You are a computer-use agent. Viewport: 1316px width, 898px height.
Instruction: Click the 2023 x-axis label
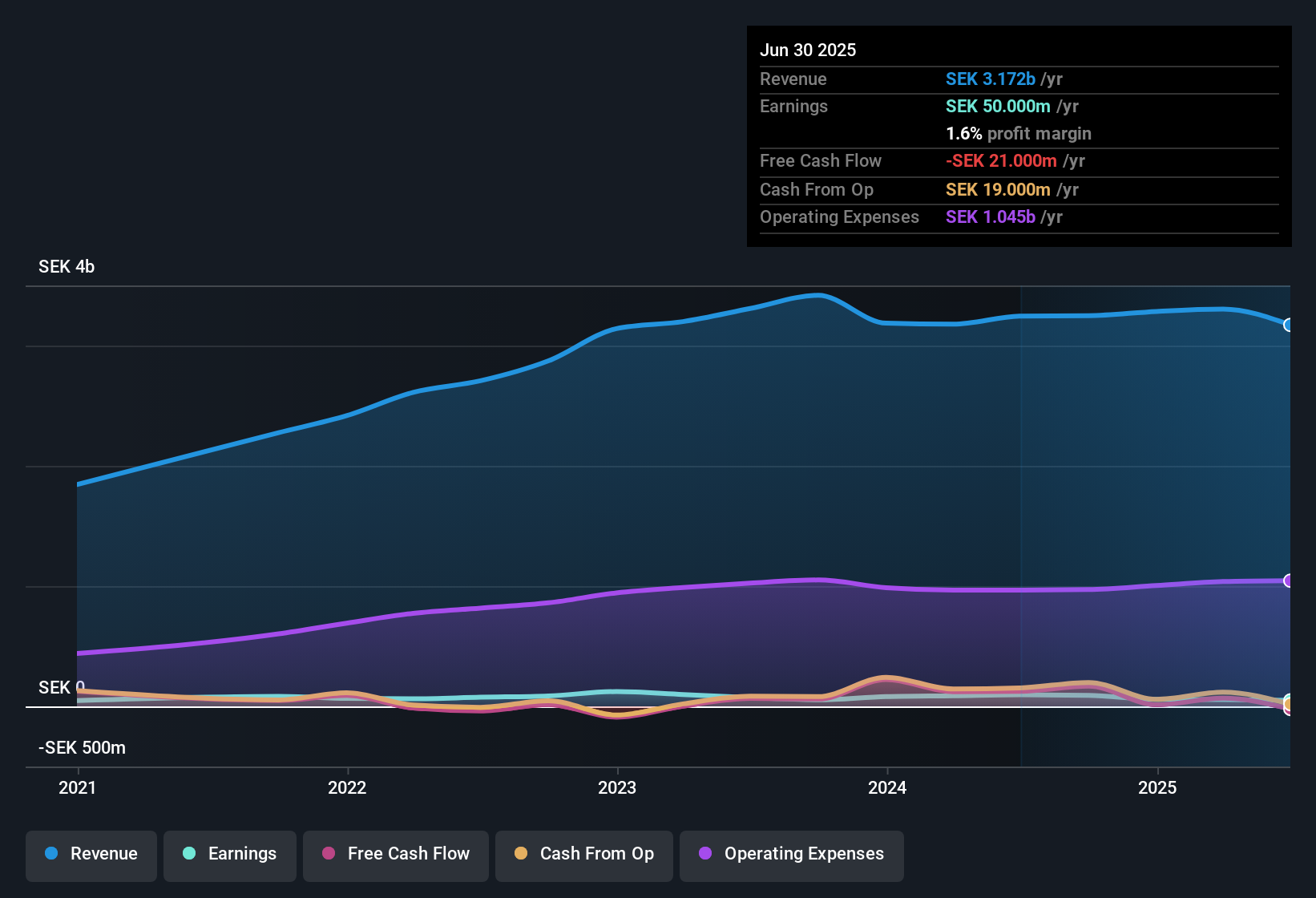617,787
